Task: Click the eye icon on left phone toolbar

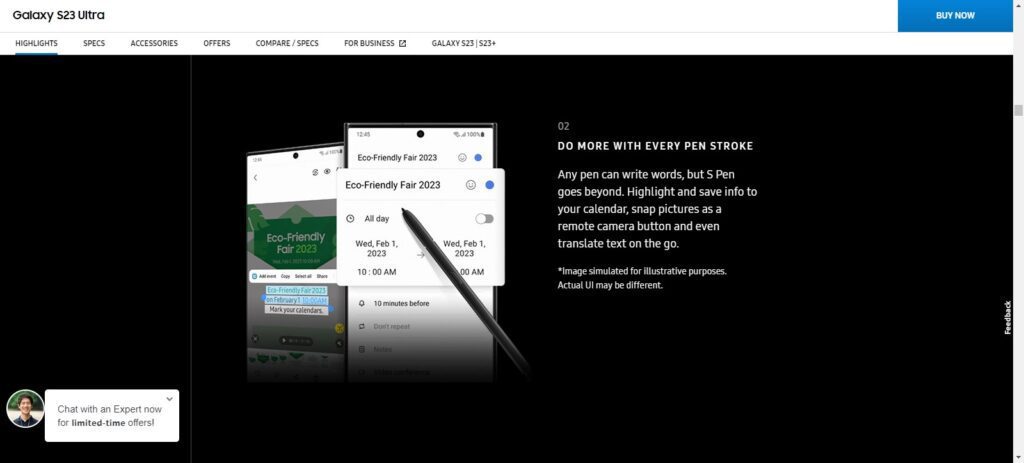Action: 327,172
